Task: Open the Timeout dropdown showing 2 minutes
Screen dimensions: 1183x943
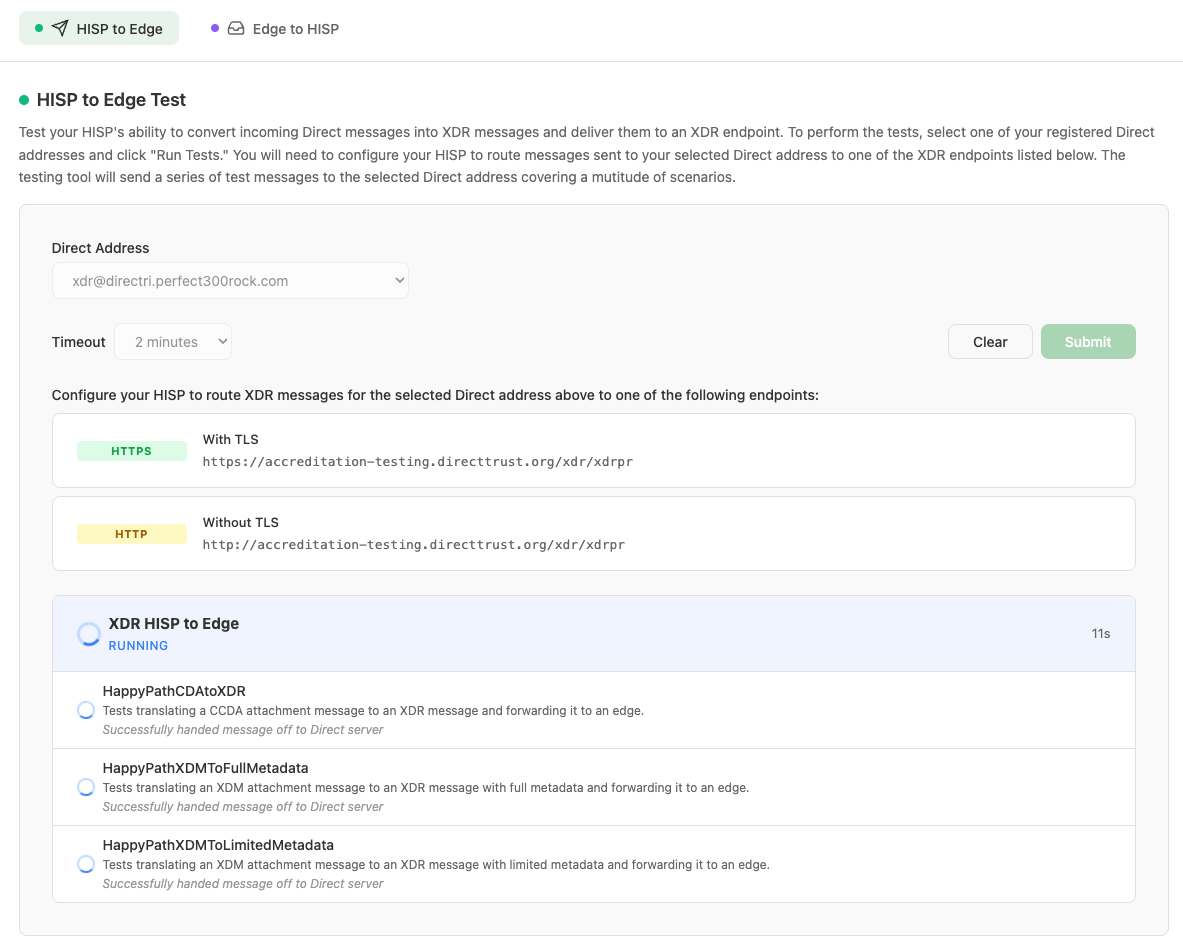Action: click(173, 342)
